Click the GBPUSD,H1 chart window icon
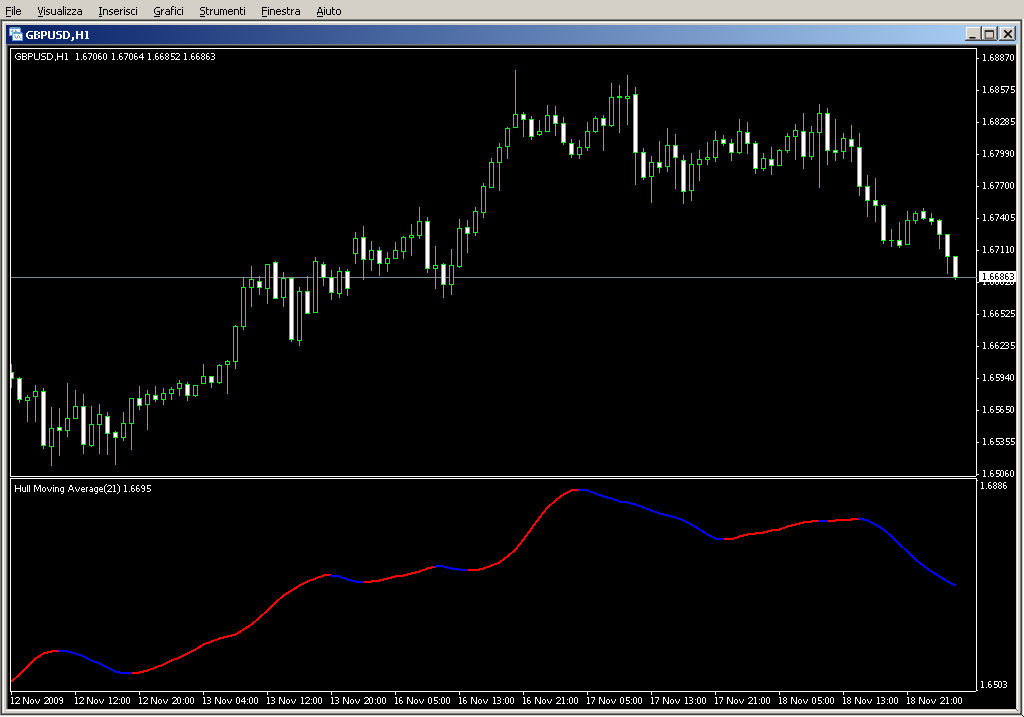The image size is (1024, 717). click(16, 35)
